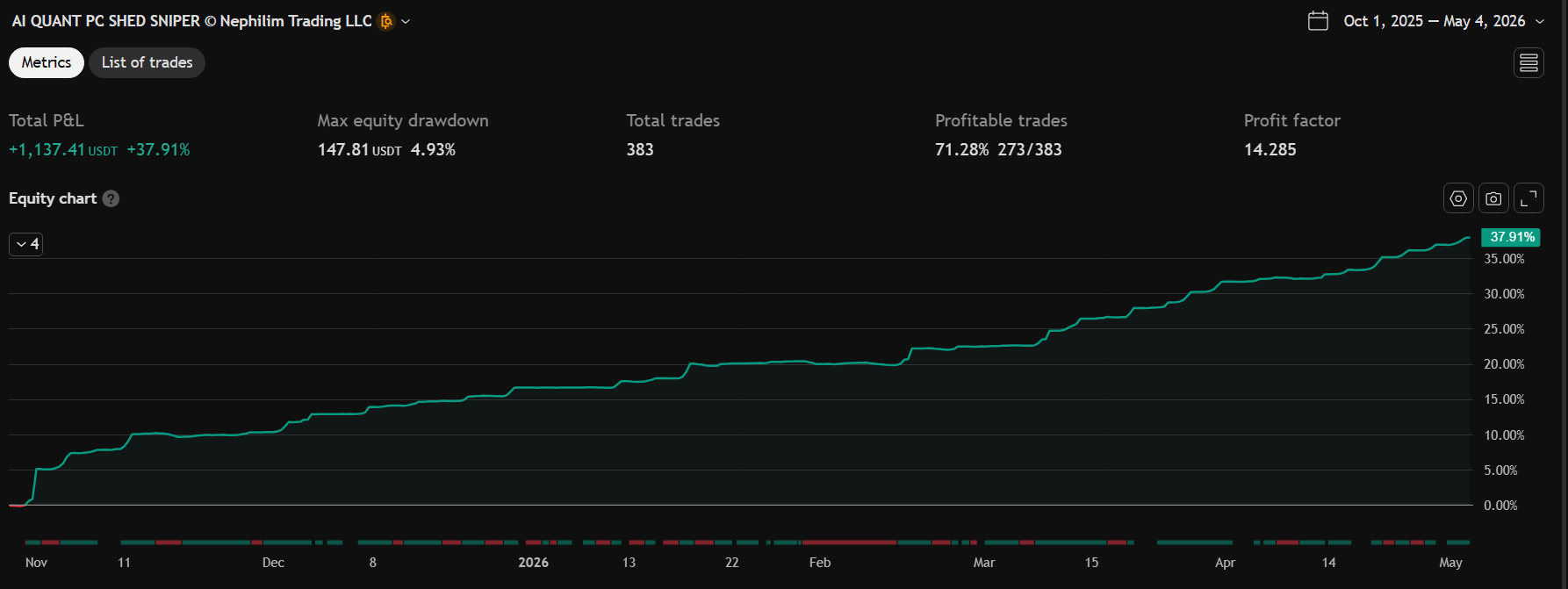The image size is (1568, 589).
Task: Click the May time axis label
Action: coord(1450,563)
